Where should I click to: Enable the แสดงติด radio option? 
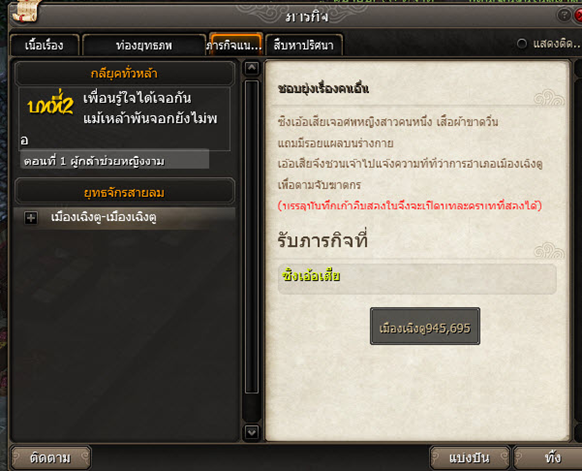coord(522,44)
